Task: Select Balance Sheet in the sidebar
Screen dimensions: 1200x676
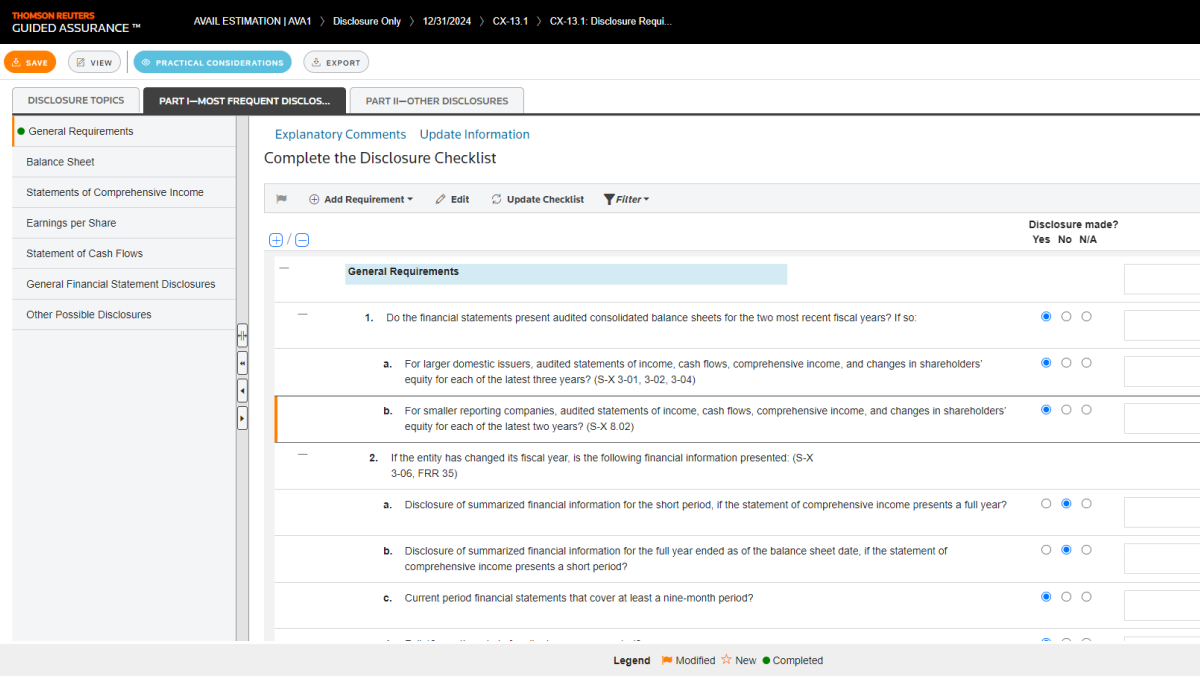Action: tap(60, 162)
